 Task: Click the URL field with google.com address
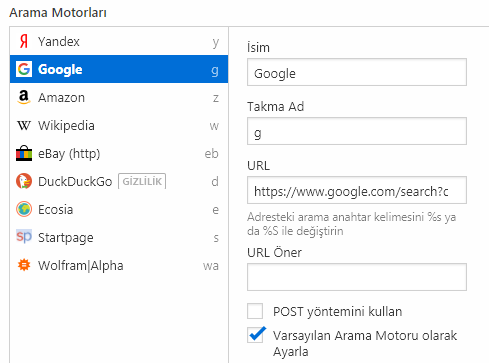pos(357,190)
